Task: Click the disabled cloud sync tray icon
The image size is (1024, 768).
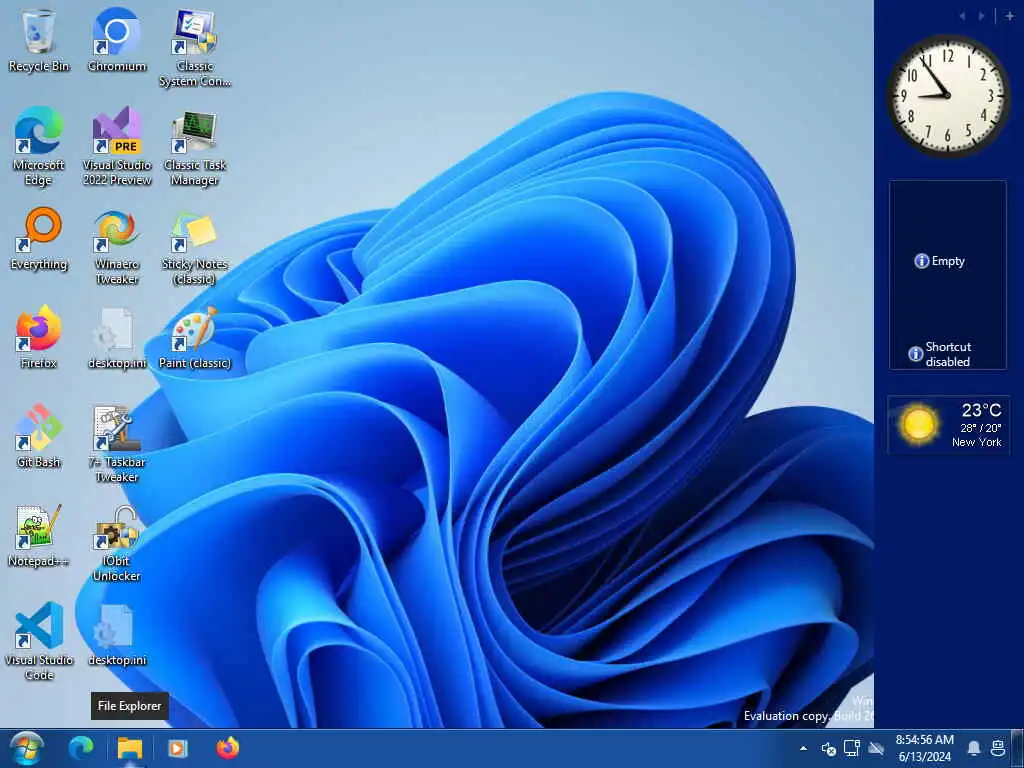Action: coord(876,748)
